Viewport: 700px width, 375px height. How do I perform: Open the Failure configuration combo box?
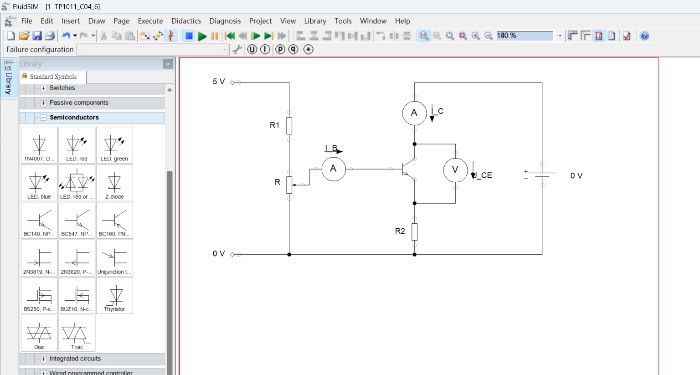click(153, 50)
